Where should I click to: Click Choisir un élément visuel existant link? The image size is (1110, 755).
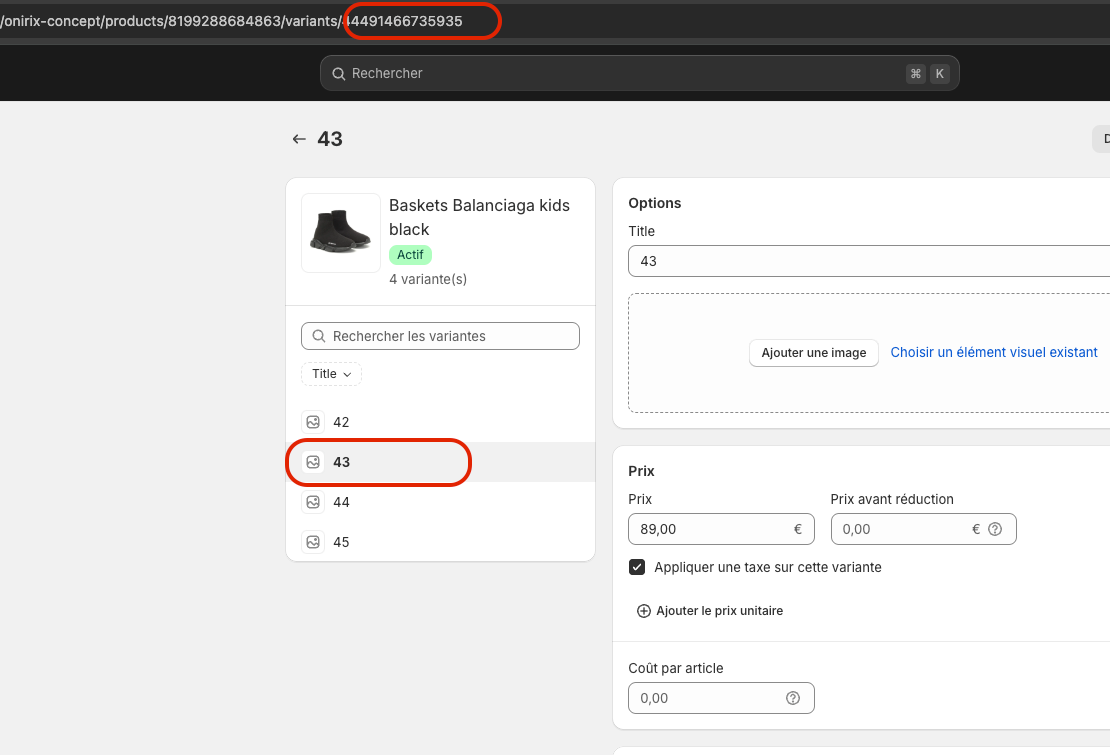pos(993,352)
